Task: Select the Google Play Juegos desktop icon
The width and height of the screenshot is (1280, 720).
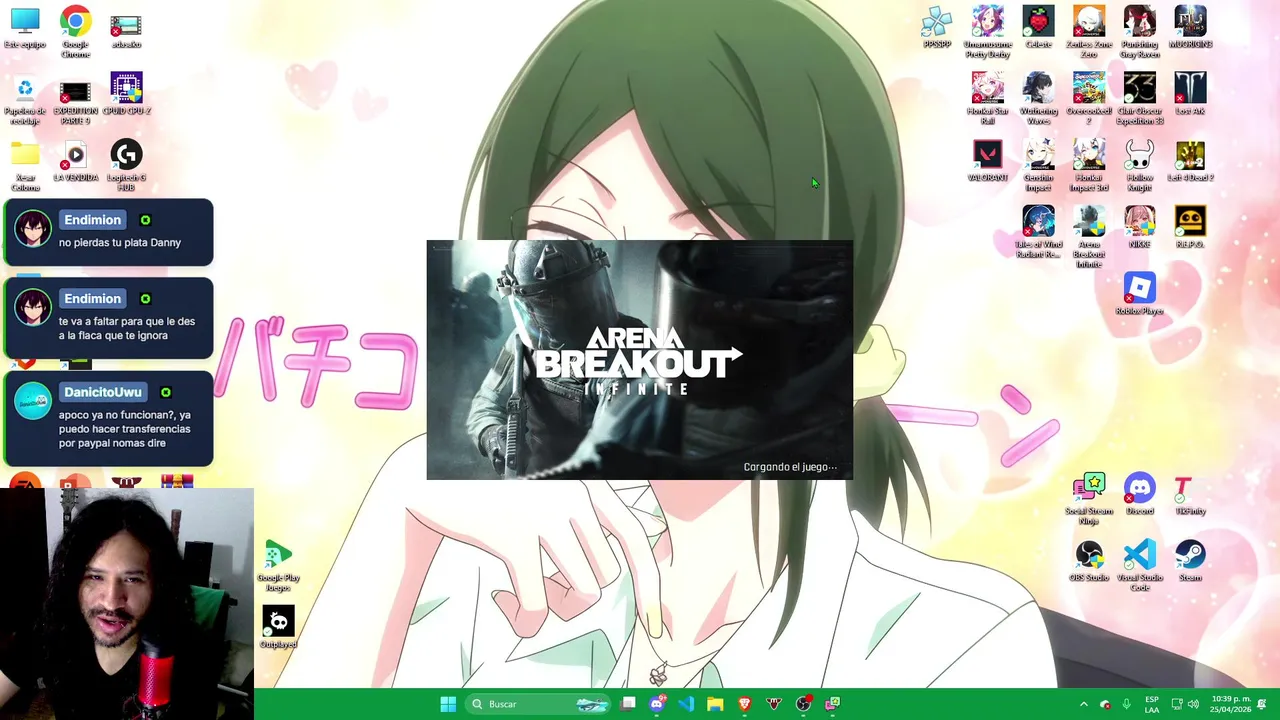Action: click(278, 566)
